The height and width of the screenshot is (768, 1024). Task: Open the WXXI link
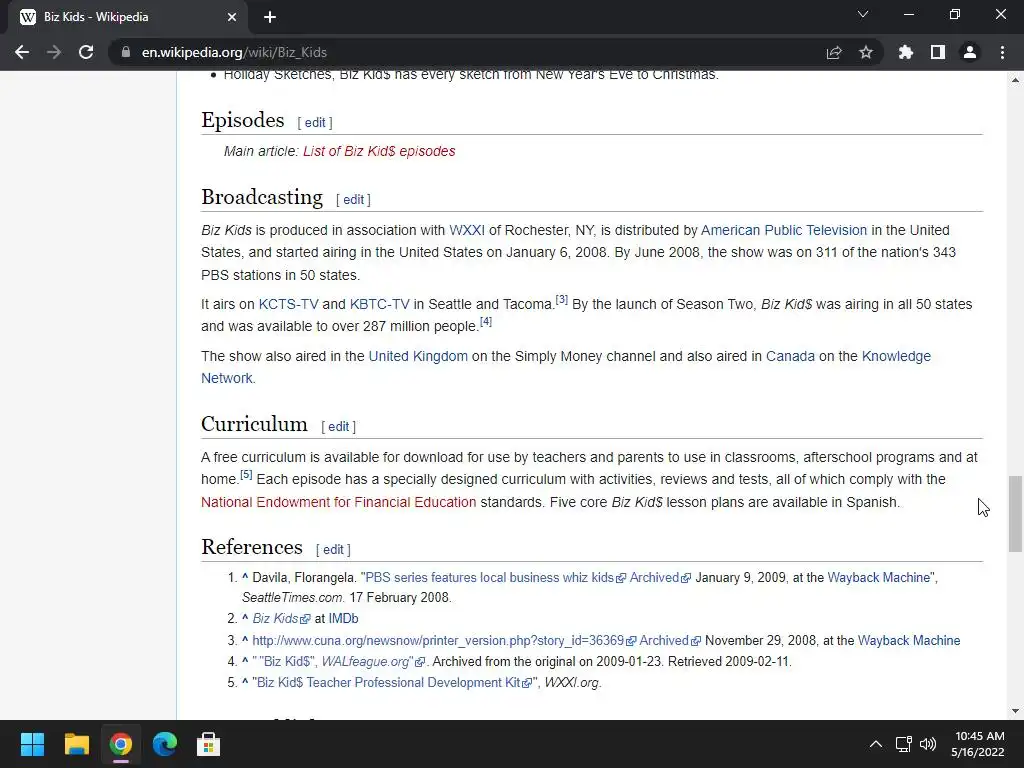click(467, 231)
